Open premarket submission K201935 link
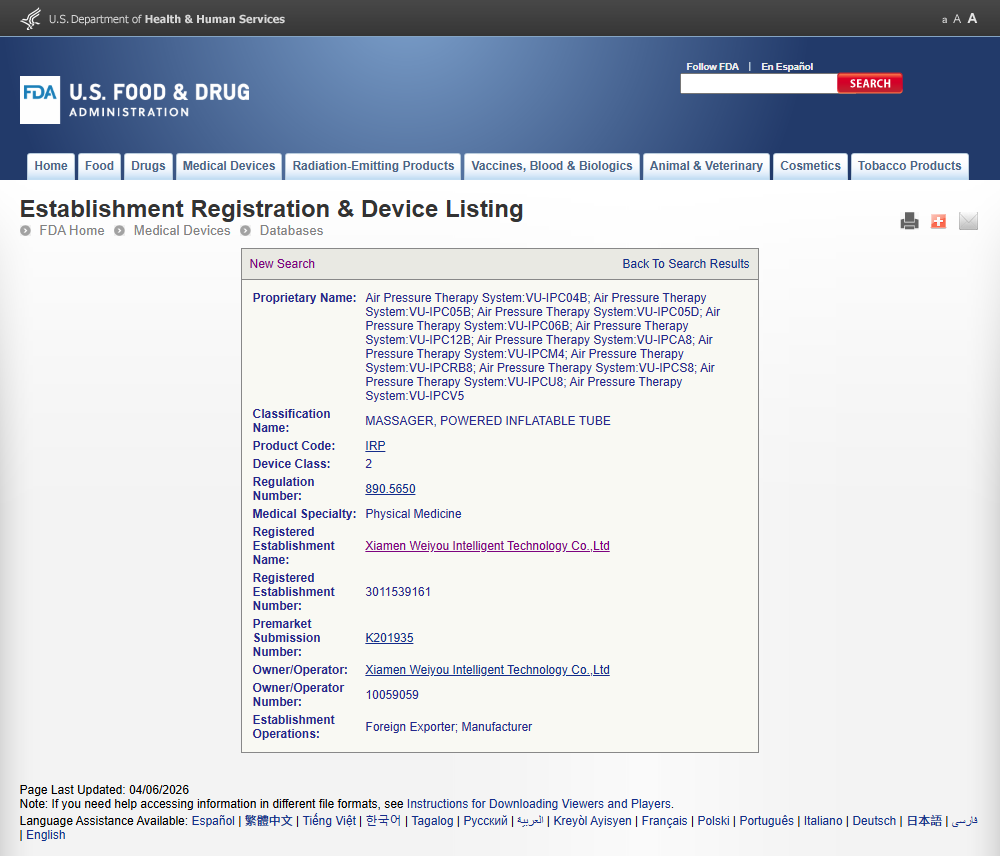Screen dimensions: 1000x856 pos(389,638)
